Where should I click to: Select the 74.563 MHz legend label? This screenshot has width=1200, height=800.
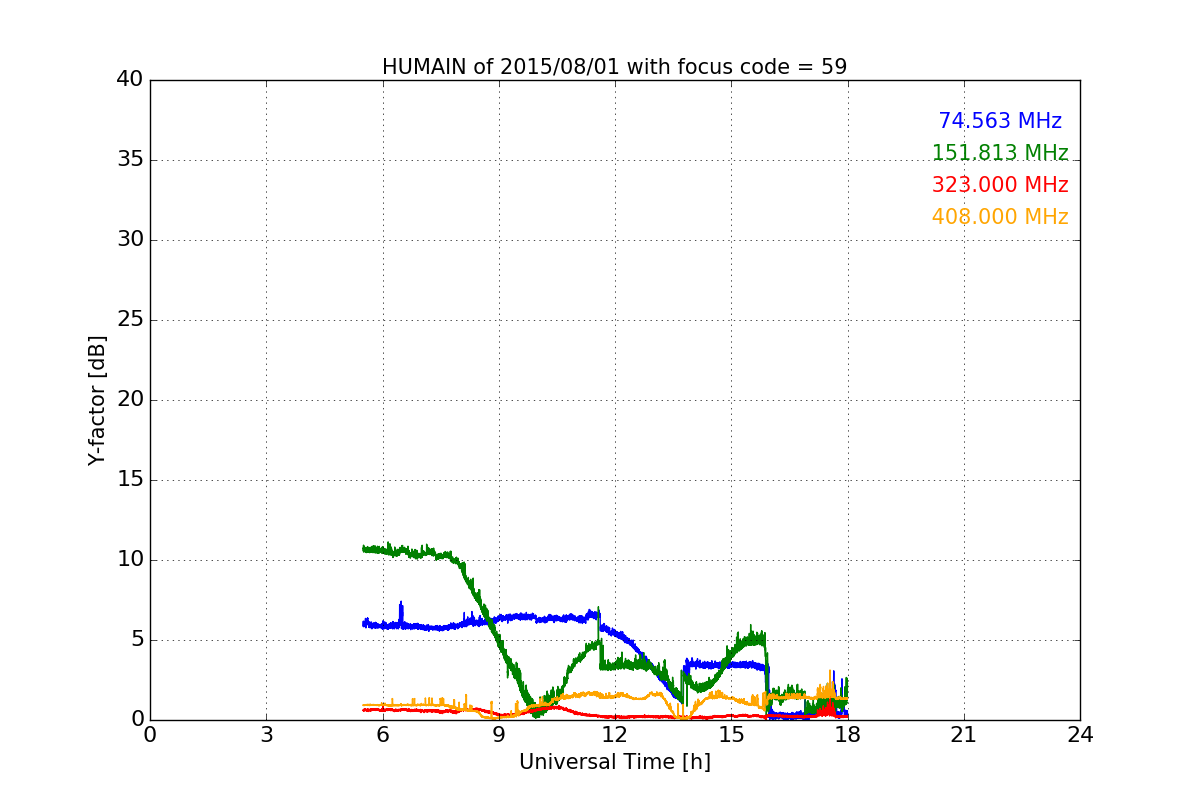pyautogui.click(x=1000, y=121)
